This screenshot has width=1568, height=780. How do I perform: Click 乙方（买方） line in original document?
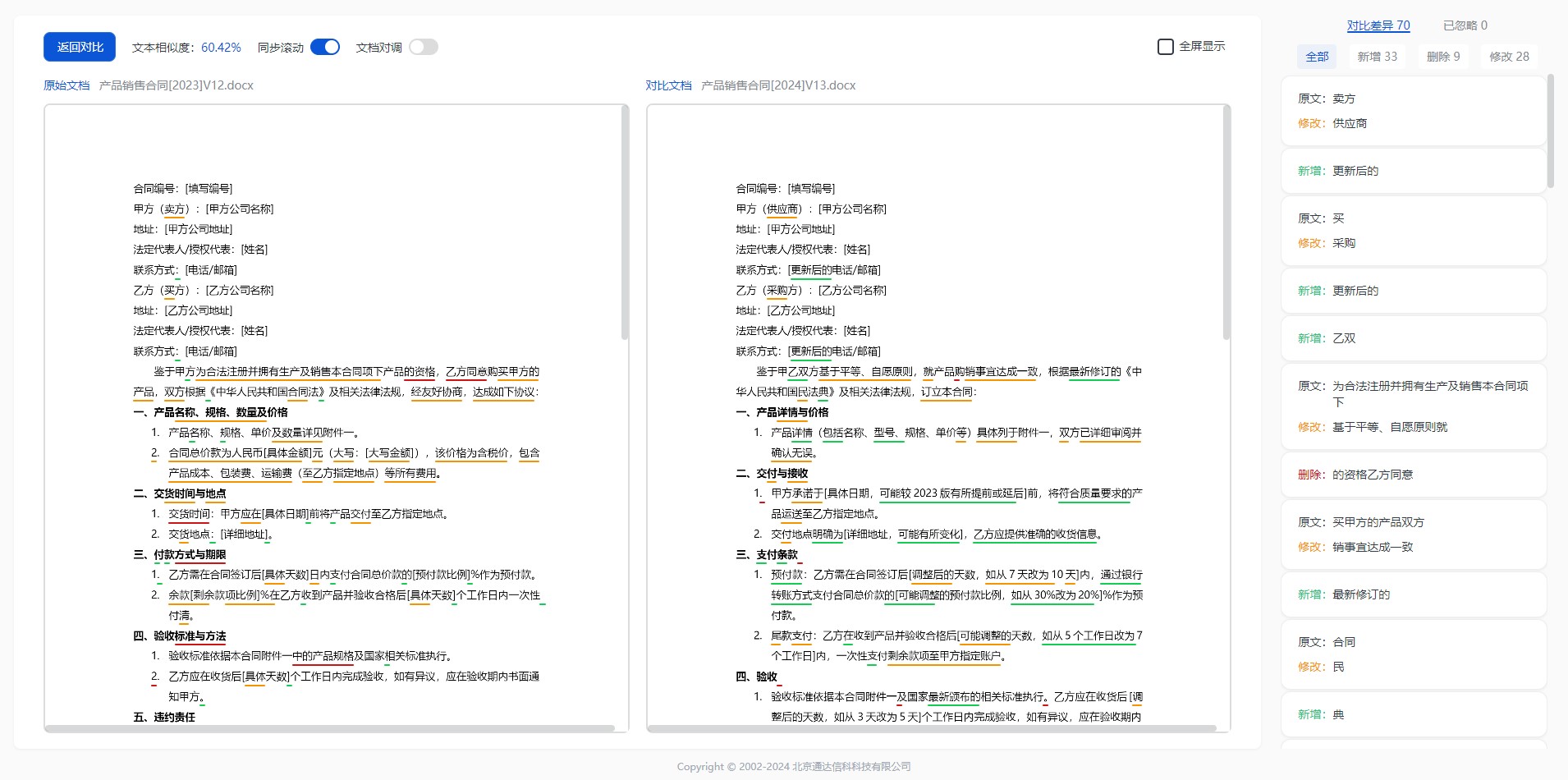(x=204, y=290)
